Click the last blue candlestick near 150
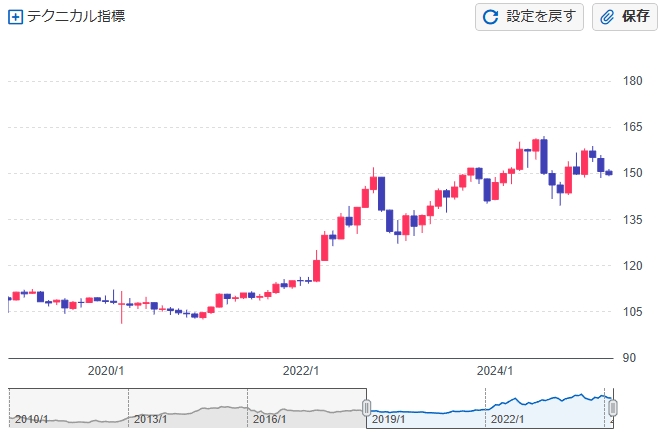This screenshot has height=437, width=666. tap(609, 173)
